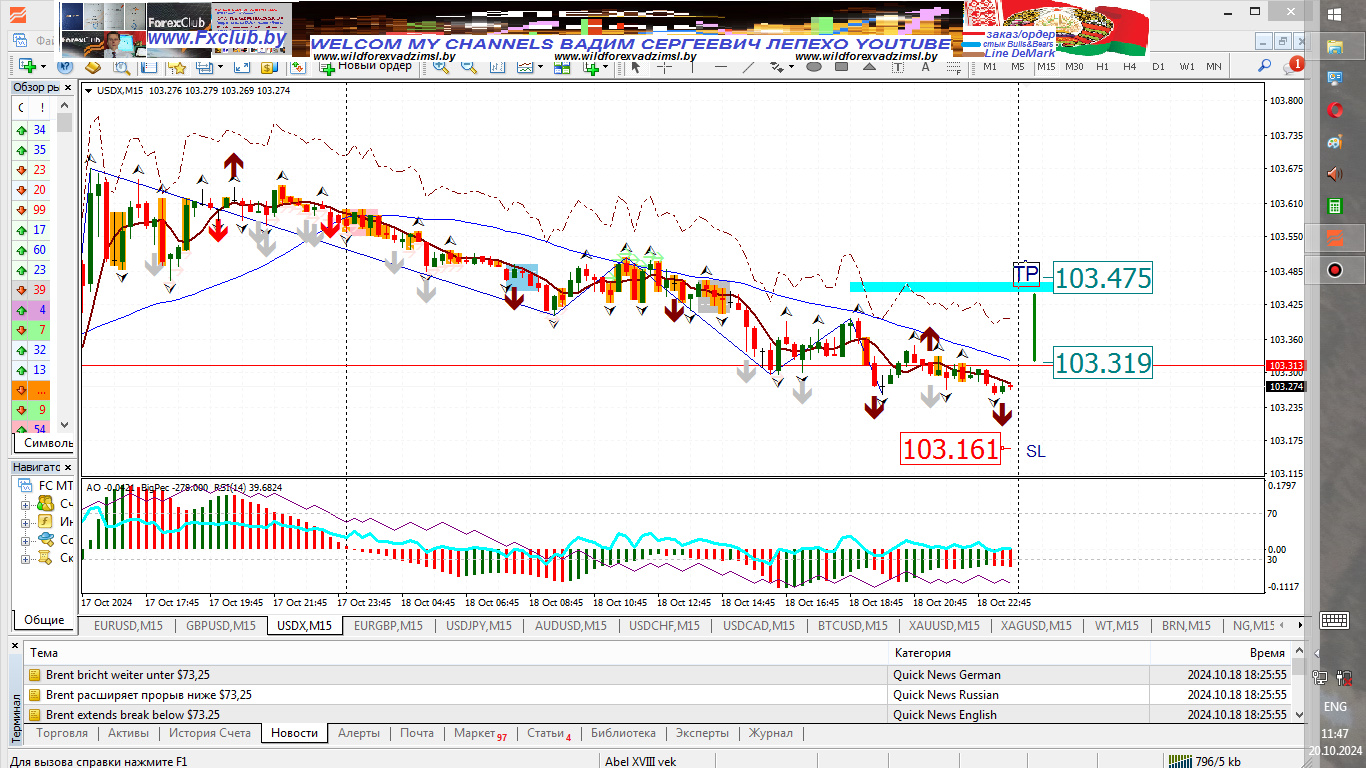Screen dimensions: 1366x768
Task: Expand the Navigator node with scroll icon
Action: 25,558
